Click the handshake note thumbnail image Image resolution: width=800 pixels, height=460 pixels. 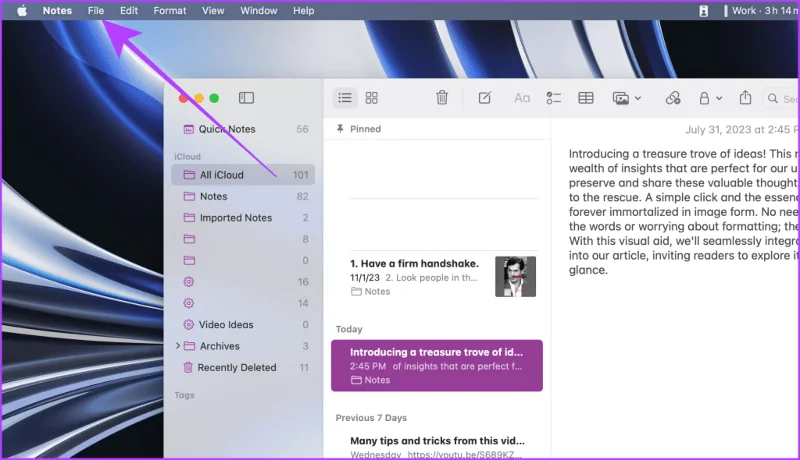coord(515,276)
